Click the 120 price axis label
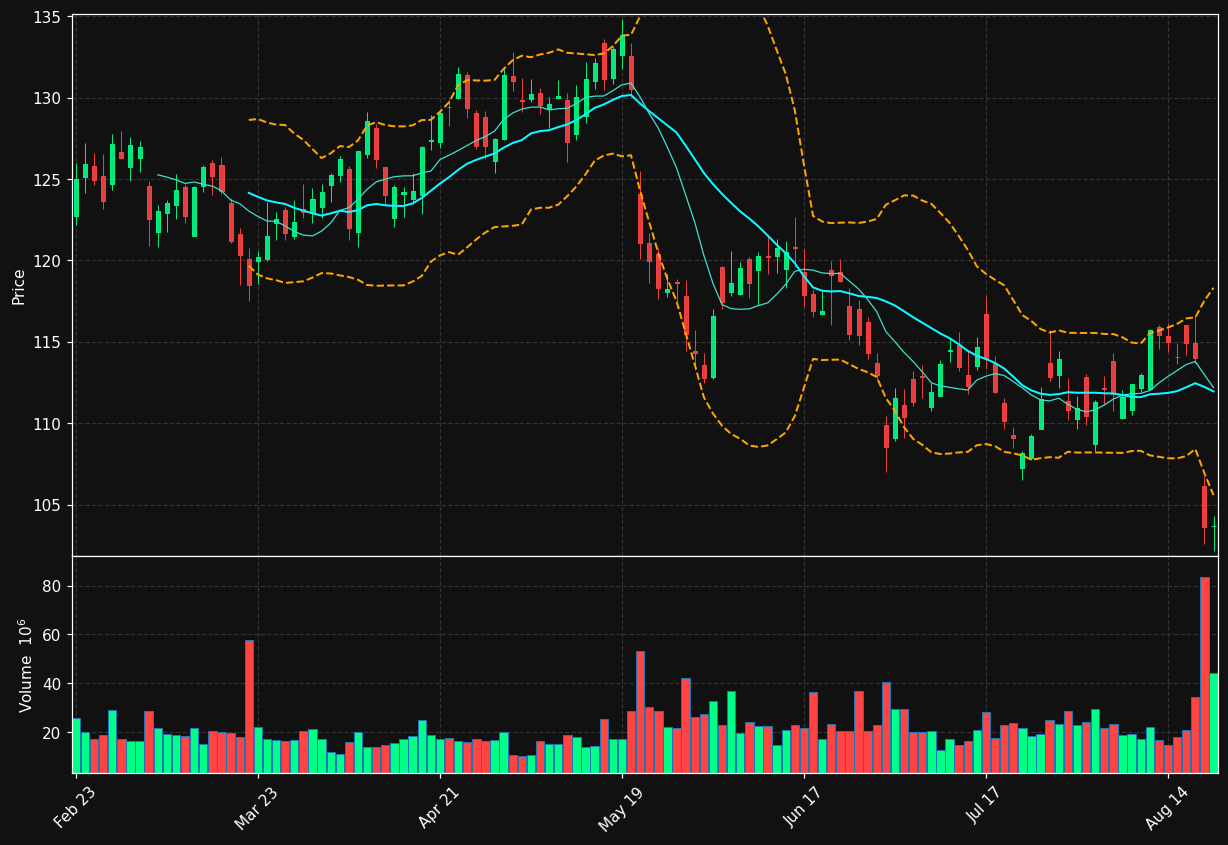 pyautogui.click(x=47, y=261)
